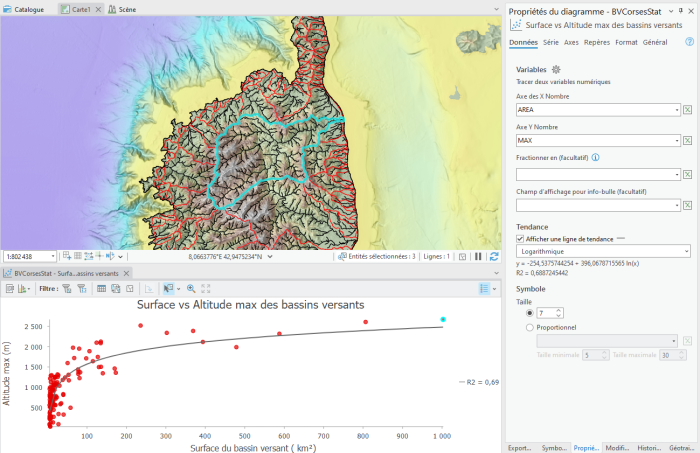The width and height of the screenshot is (700, 453).
Task: Open the Axe des X Nombre dropdown
Action: 677,110
